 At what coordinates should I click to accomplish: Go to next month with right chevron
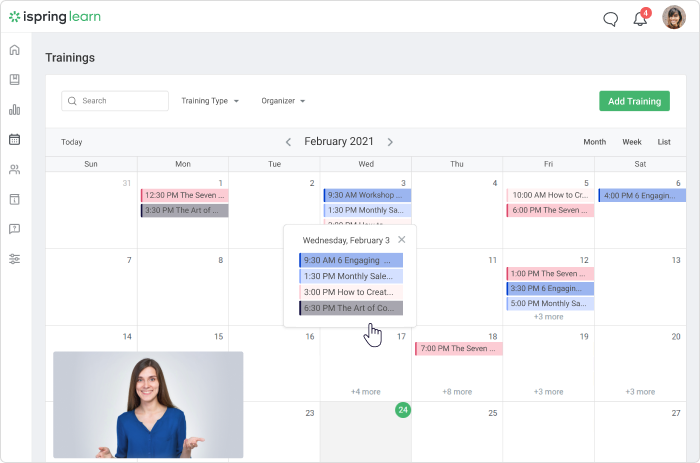pyautogui.click(x=390, y=142)
